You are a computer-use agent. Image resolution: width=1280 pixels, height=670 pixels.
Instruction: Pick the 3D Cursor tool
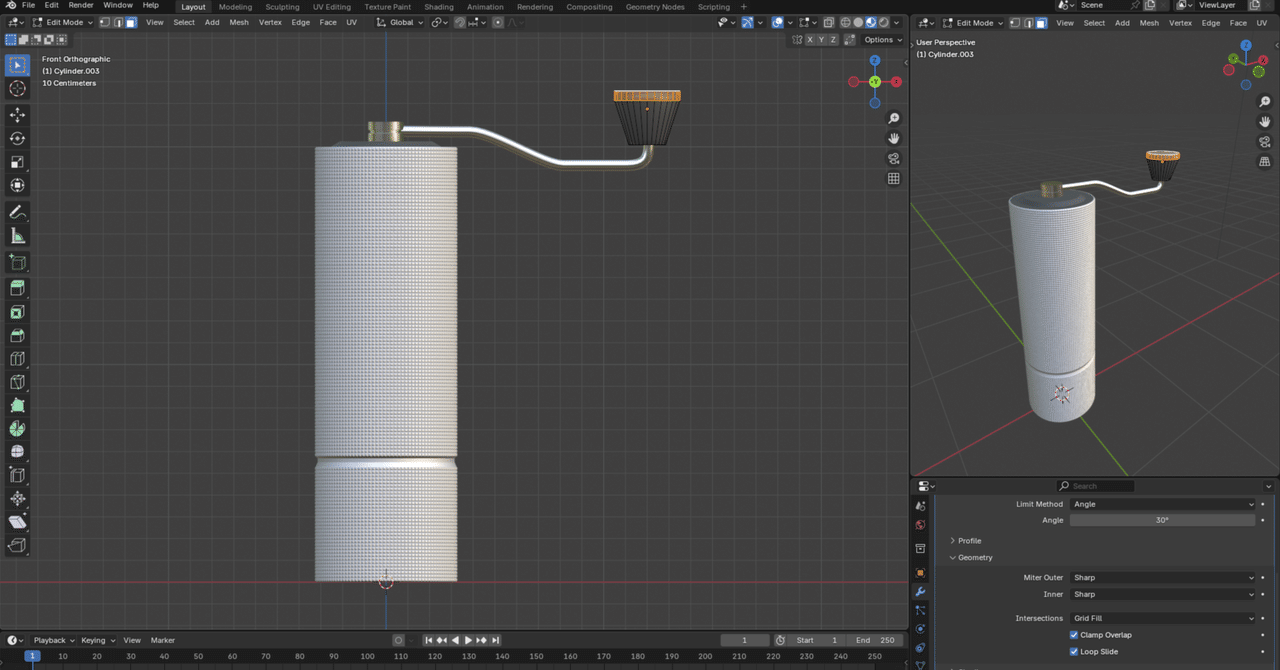[x=17, y=89]
